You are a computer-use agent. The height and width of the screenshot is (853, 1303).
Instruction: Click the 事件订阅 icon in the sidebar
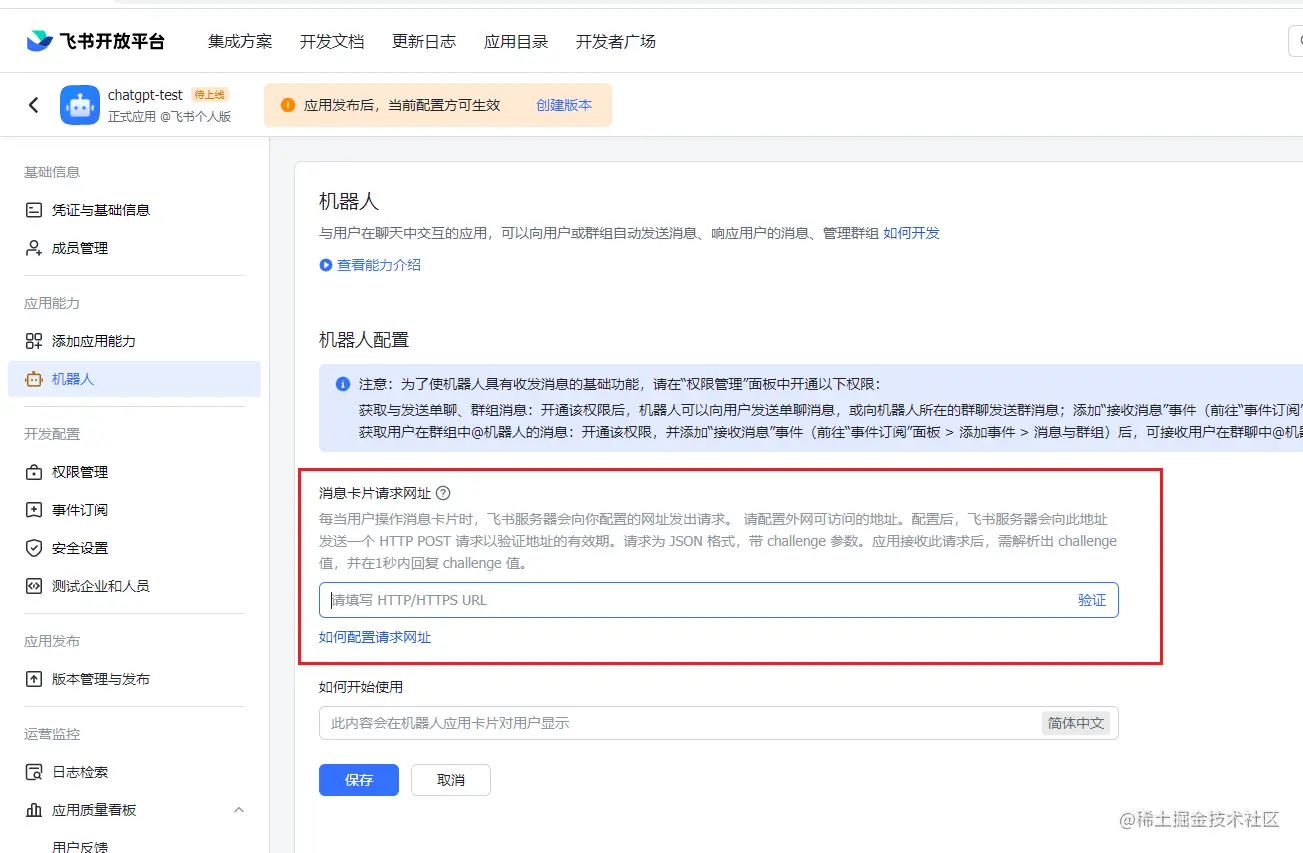[x=34, y=510]
